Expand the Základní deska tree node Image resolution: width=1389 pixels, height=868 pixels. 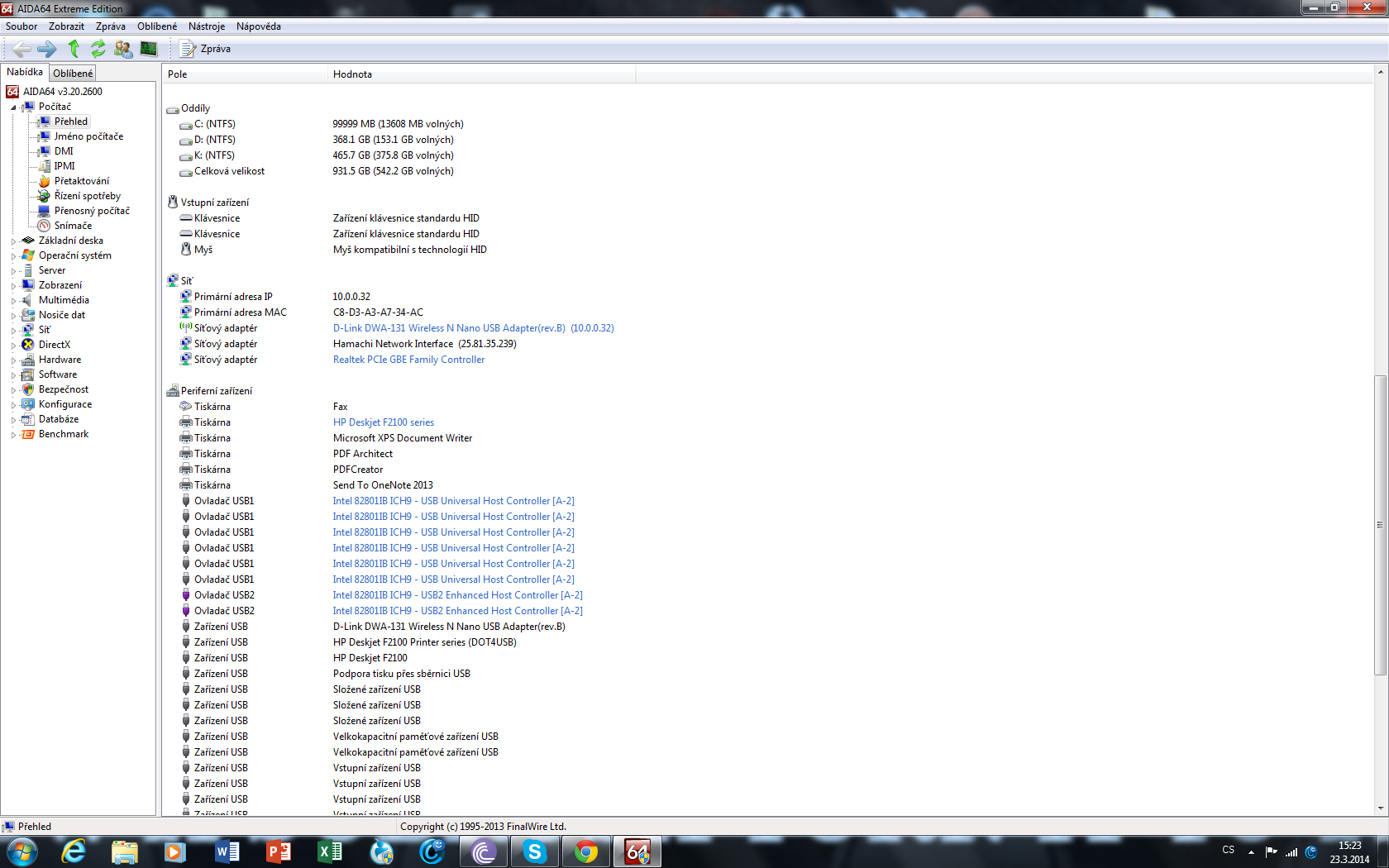coord(14,241)
